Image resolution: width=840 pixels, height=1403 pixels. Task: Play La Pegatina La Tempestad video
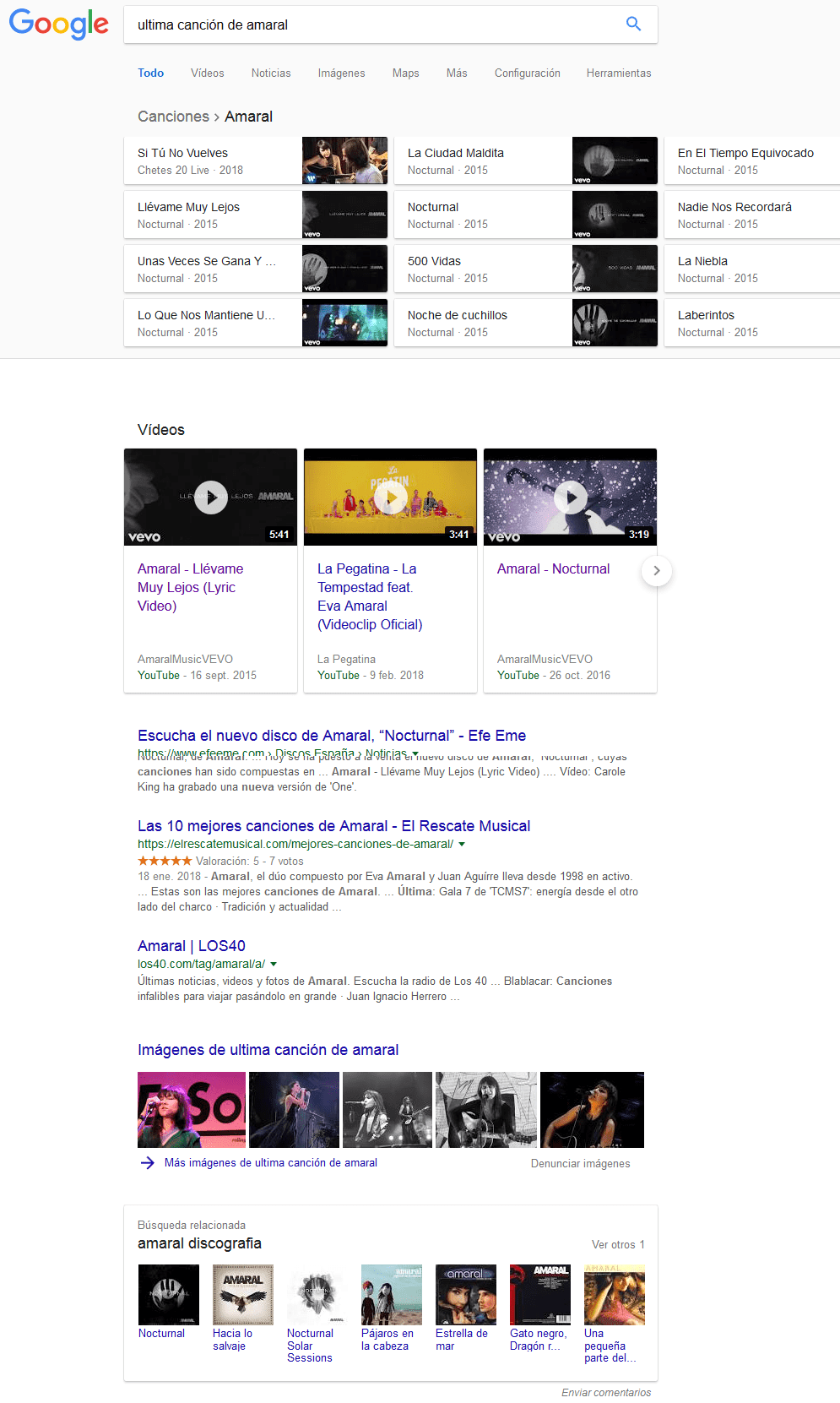point(391,498)
